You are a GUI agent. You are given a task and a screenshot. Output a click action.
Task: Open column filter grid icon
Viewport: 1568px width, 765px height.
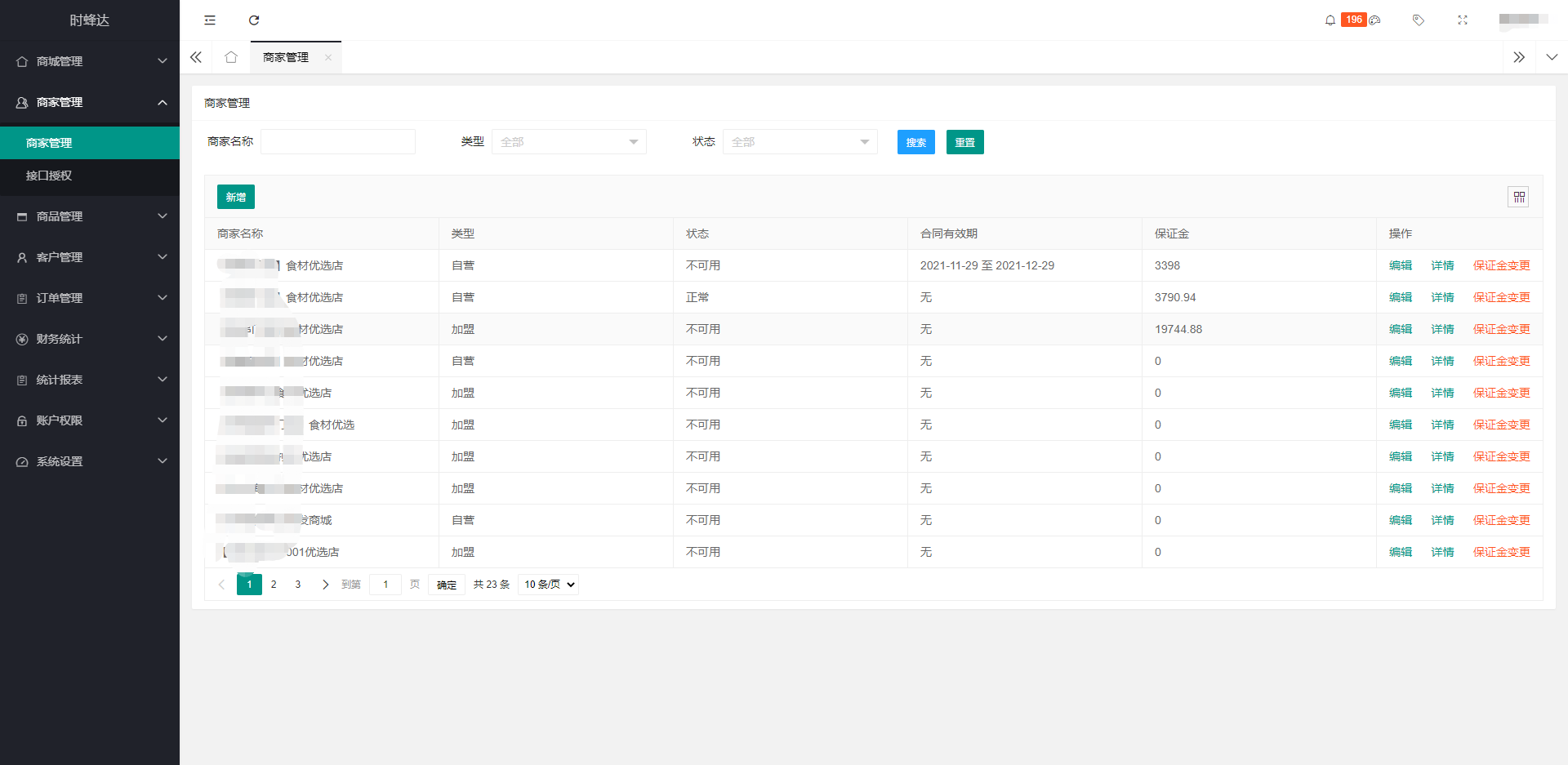click(x=1518, y=197)
